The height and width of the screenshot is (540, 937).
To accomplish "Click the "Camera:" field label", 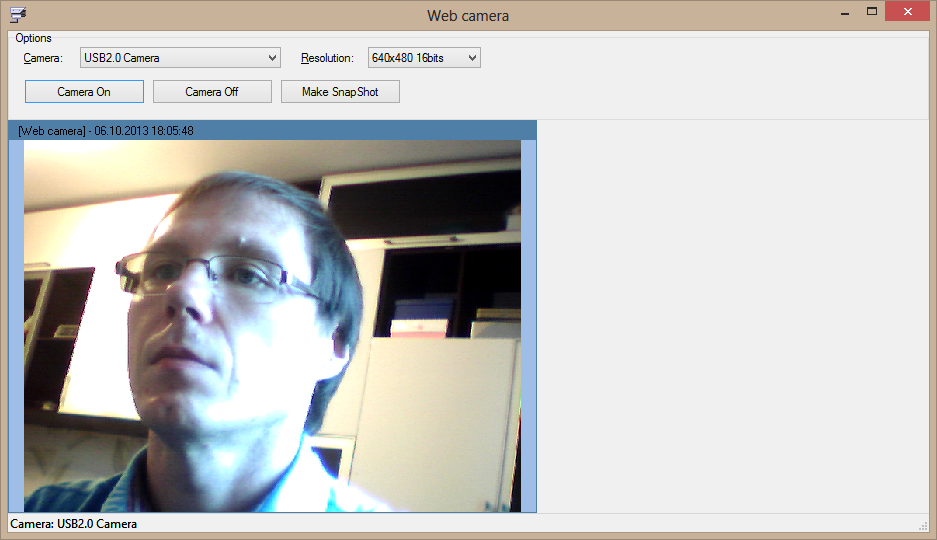I will [x=43, y=58].
